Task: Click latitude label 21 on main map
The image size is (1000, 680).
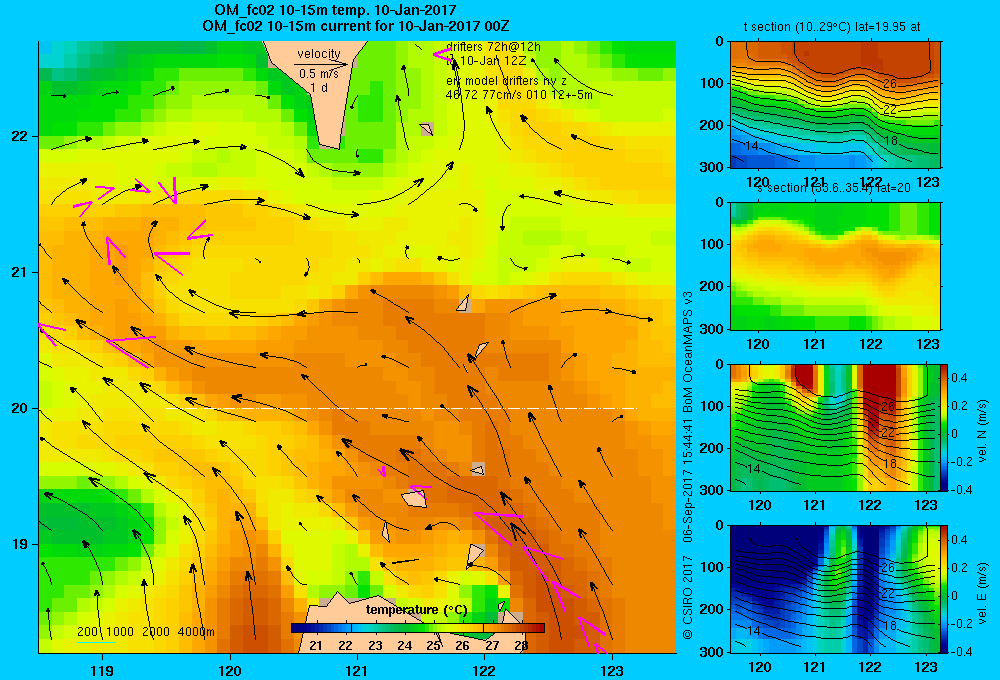Action: click(20, 272)
